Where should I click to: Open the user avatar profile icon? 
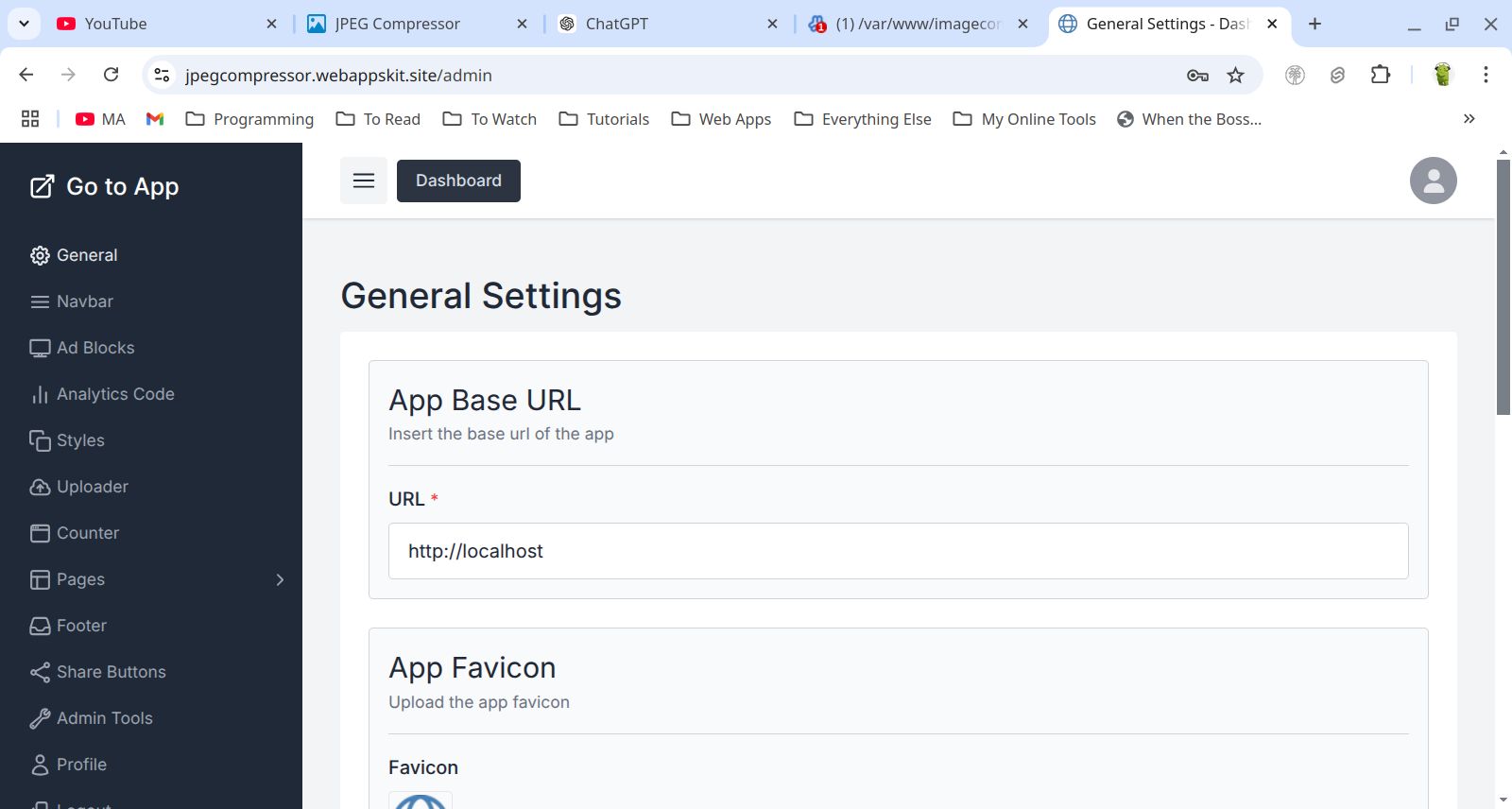(x=1433, y=181)
